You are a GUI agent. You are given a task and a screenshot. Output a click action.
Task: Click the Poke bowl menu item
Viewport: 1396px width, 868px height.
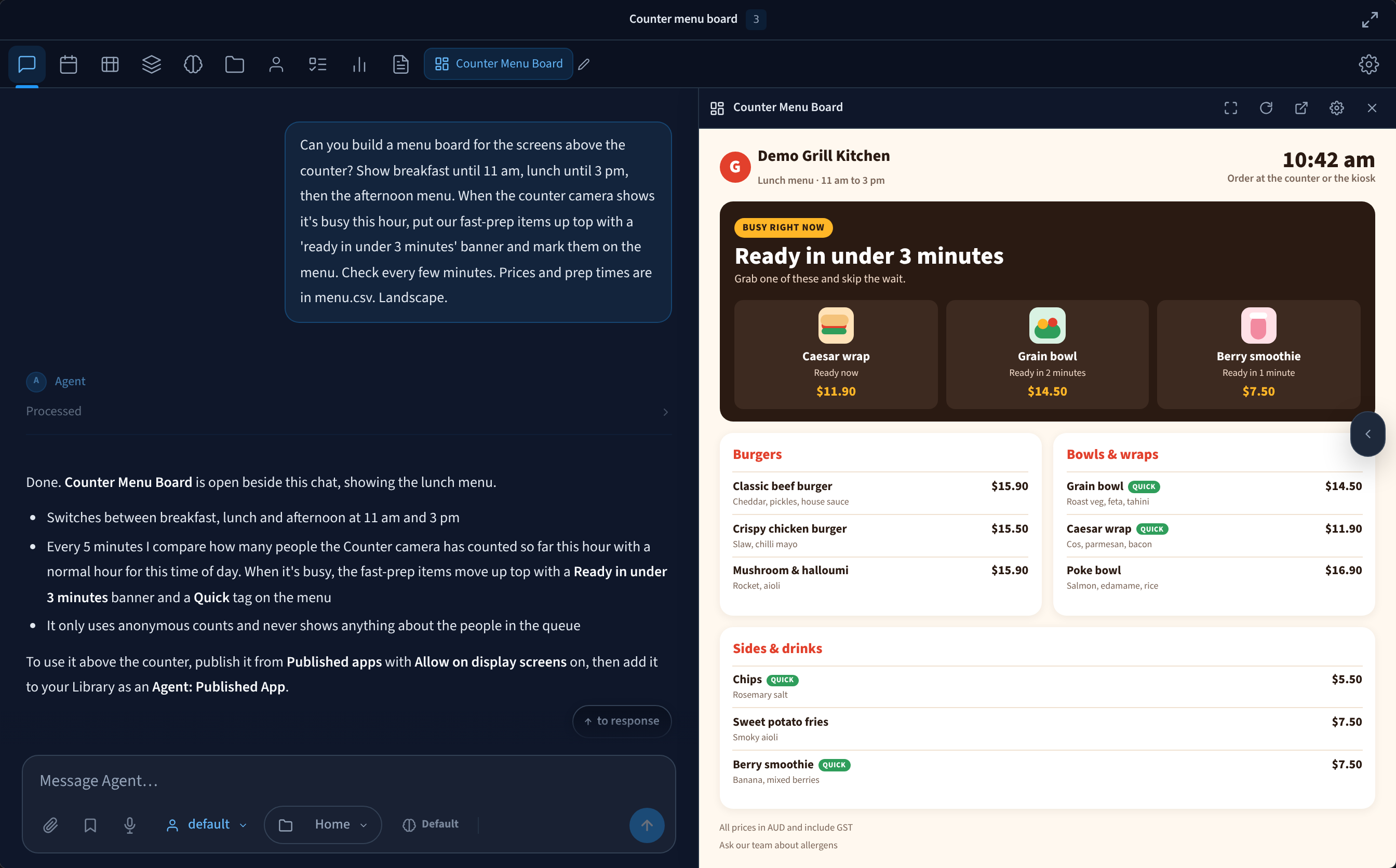1214,577
